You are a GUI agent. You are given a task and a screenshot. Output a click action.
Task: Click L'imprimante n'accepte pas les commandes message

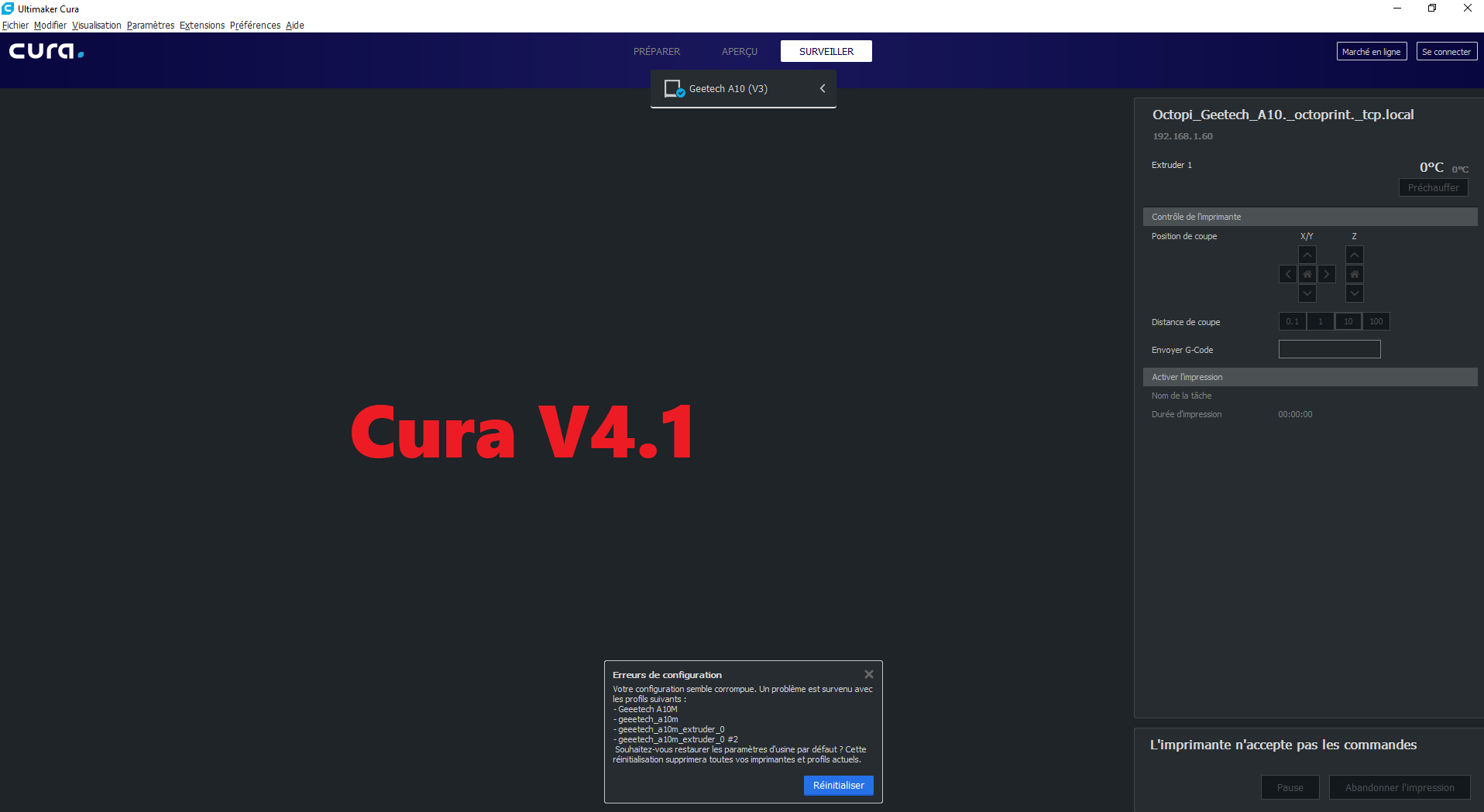pos(1283,745)
